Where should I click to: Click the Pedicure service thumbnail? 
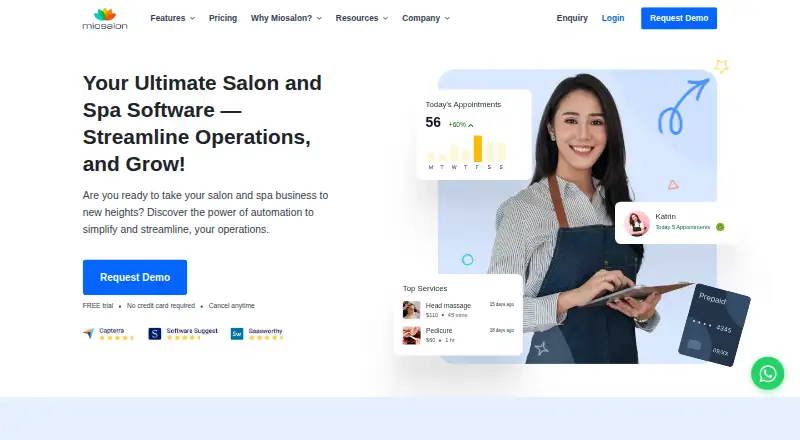coord(411,335)
